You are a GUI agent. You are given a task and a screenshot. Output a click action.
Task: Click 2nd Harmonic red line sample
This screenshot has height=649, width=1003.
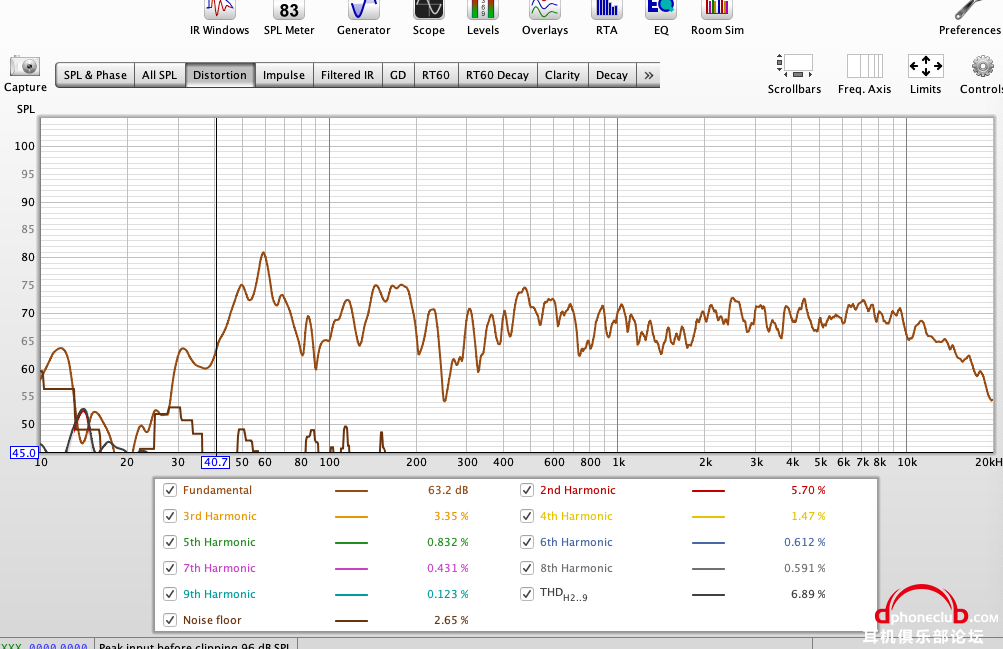tap(708, 491)
